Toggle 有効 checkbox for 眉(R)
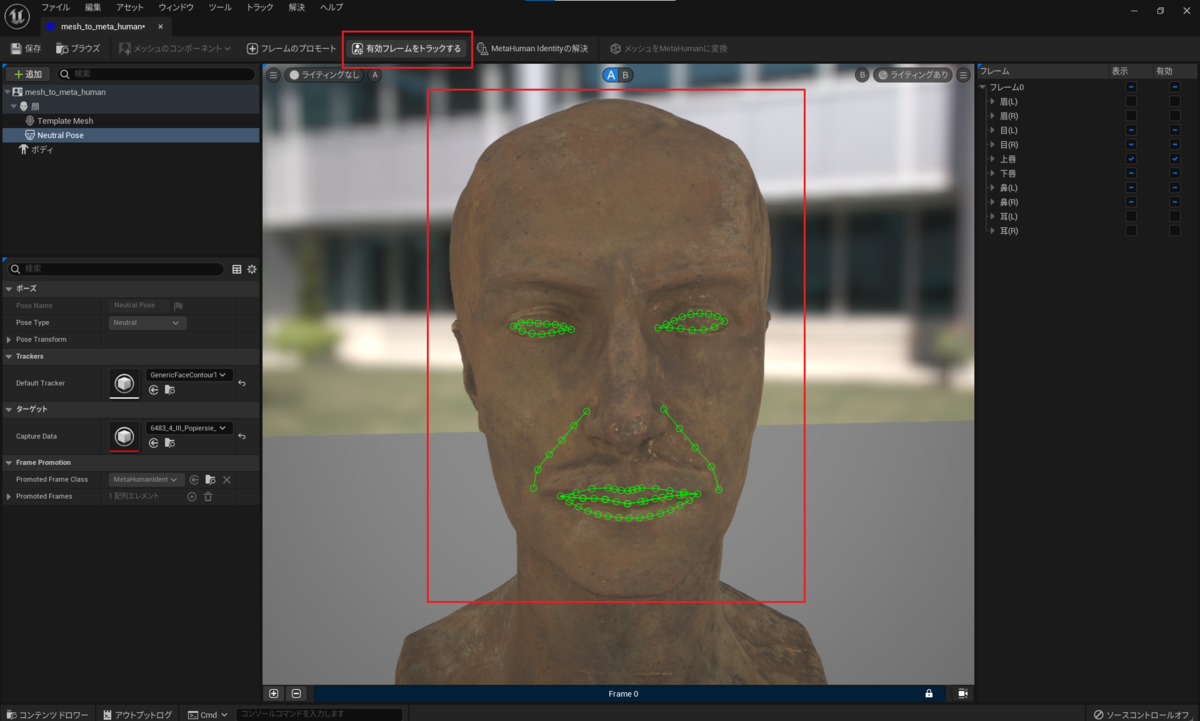The image size is (1200, 721). coord(1175,116)
